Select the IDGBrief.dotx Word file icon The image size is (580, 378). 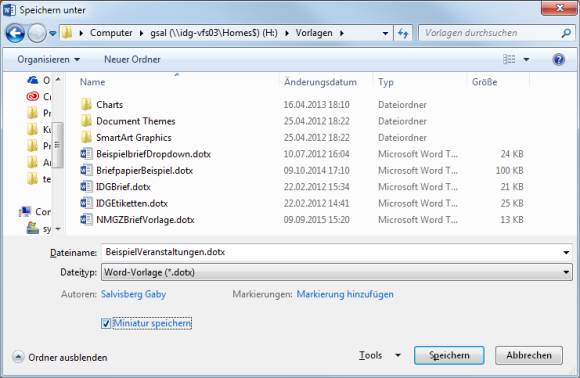[86, 187]
